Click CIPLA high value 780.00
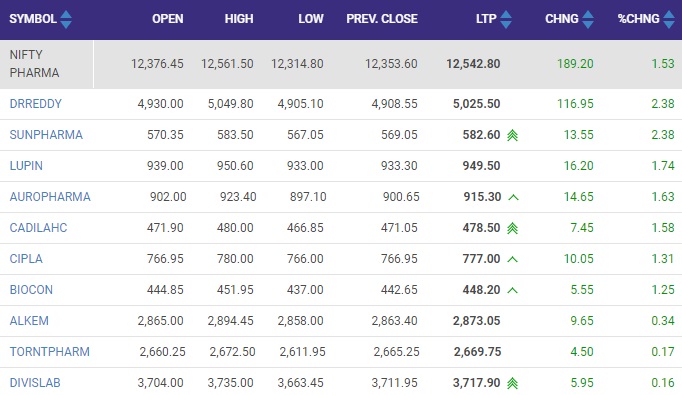The image size is (682, 395). [235, 259]
